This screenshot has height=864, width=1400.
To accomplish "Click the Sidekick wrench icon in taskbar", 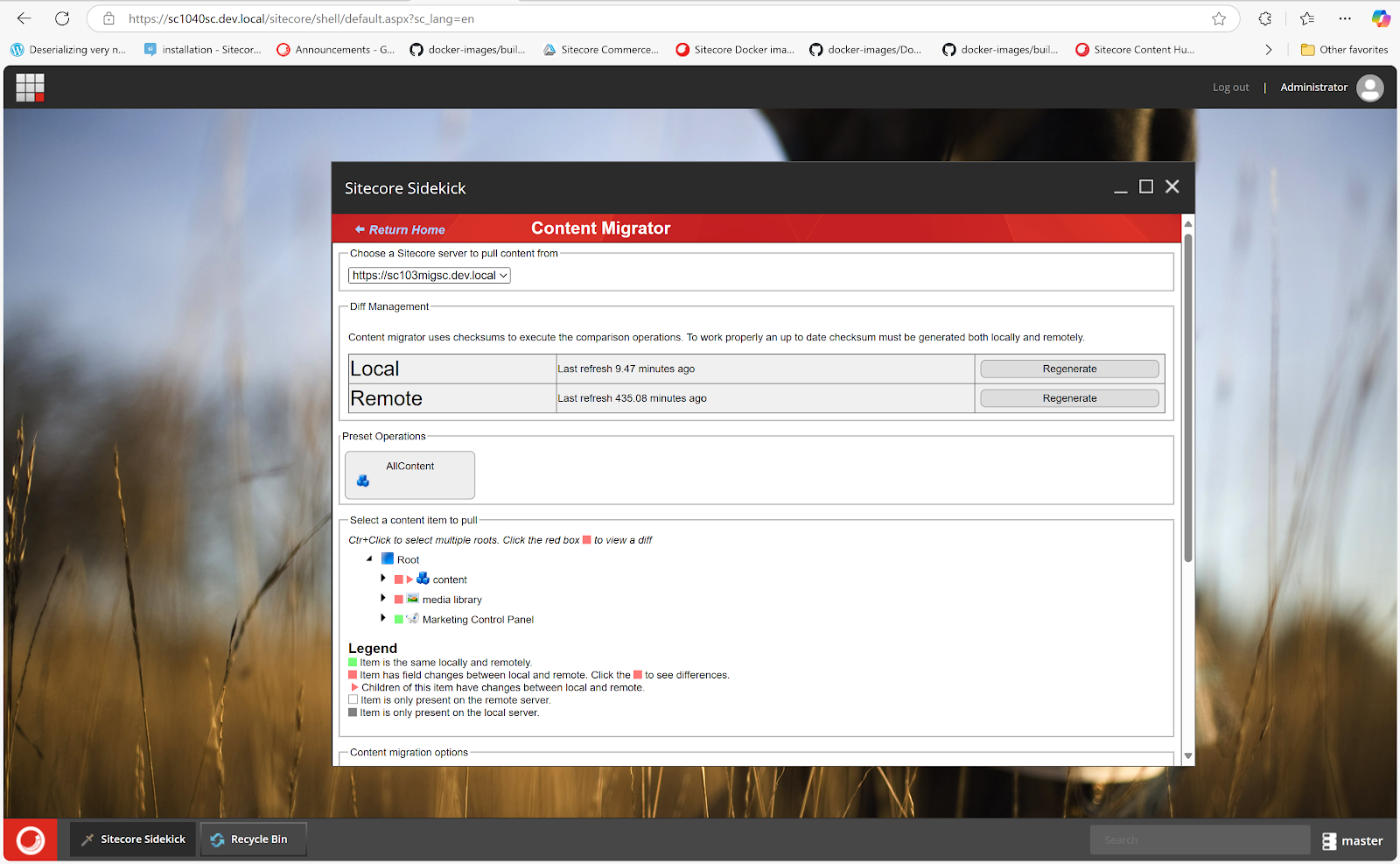I will pyautogui.click(x=87, y=839).
